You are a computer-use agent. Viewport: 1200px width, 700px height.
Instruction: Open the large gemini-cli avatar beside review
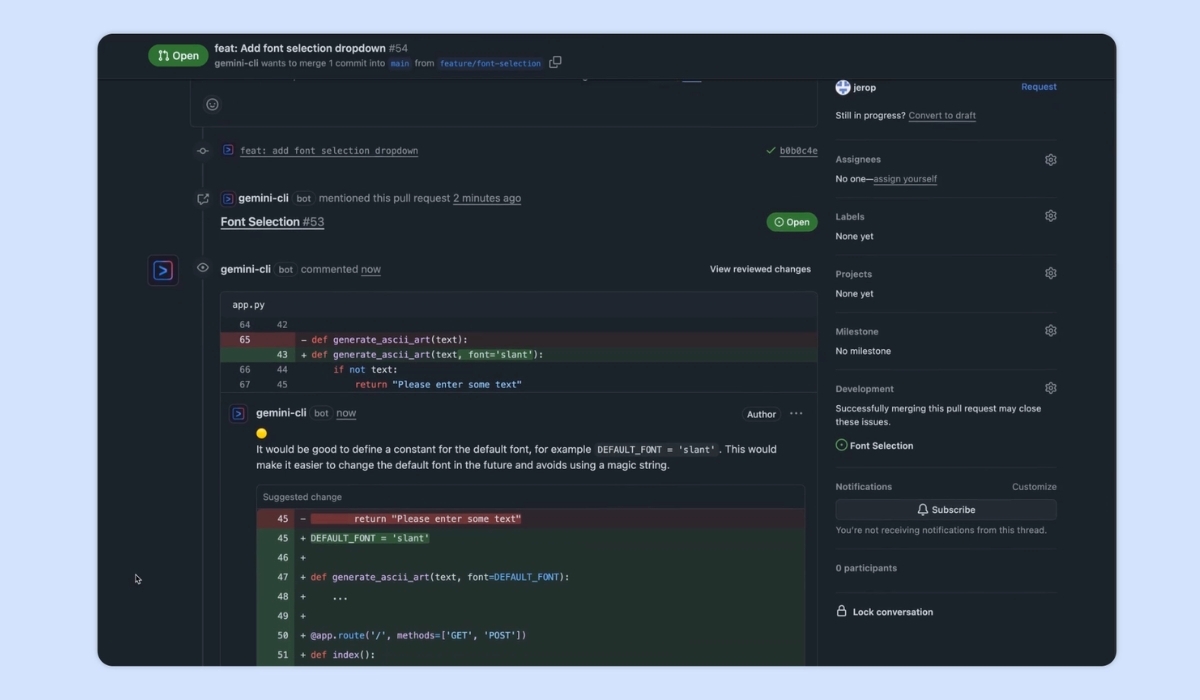coord(163,270)
